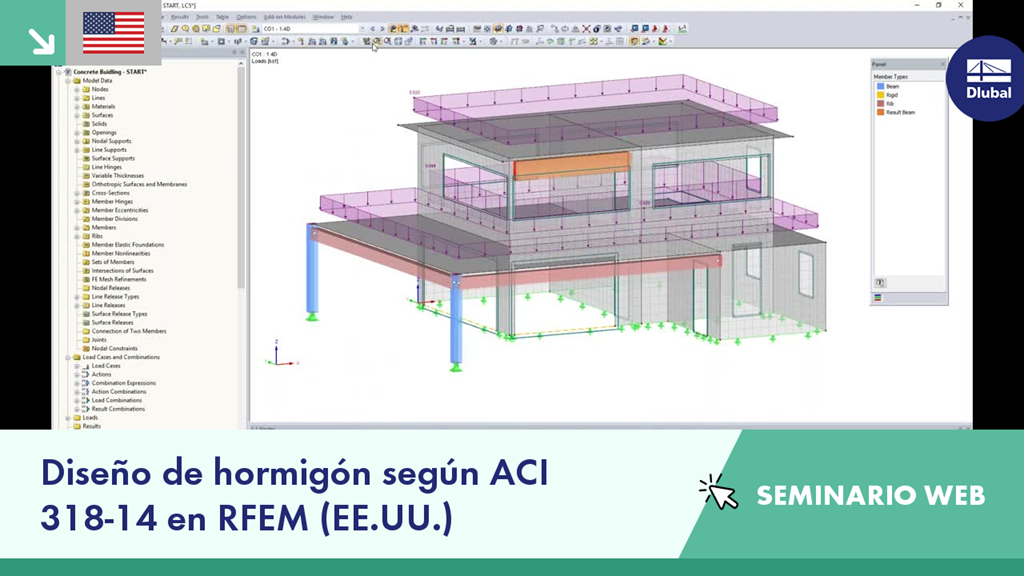Click the Rib color swatch in panel
1024x576 pixels.
click(880, 103)
